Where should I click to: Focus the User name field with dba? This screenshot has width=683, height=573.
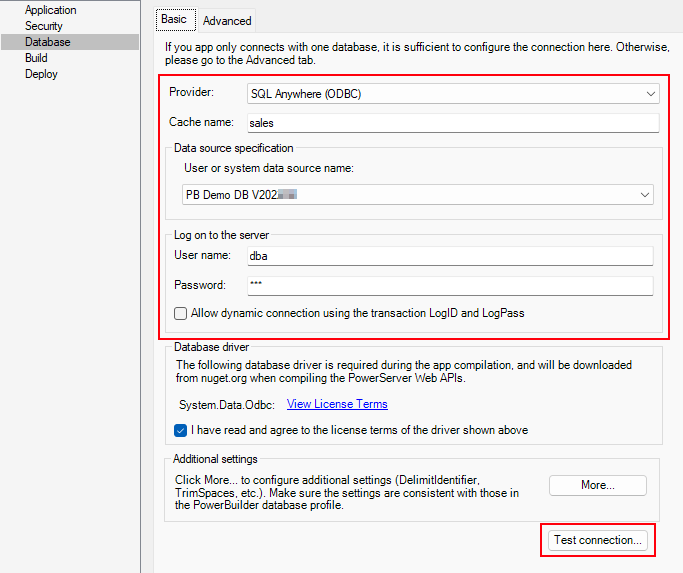pyautogui.click(x=449, y=255)
